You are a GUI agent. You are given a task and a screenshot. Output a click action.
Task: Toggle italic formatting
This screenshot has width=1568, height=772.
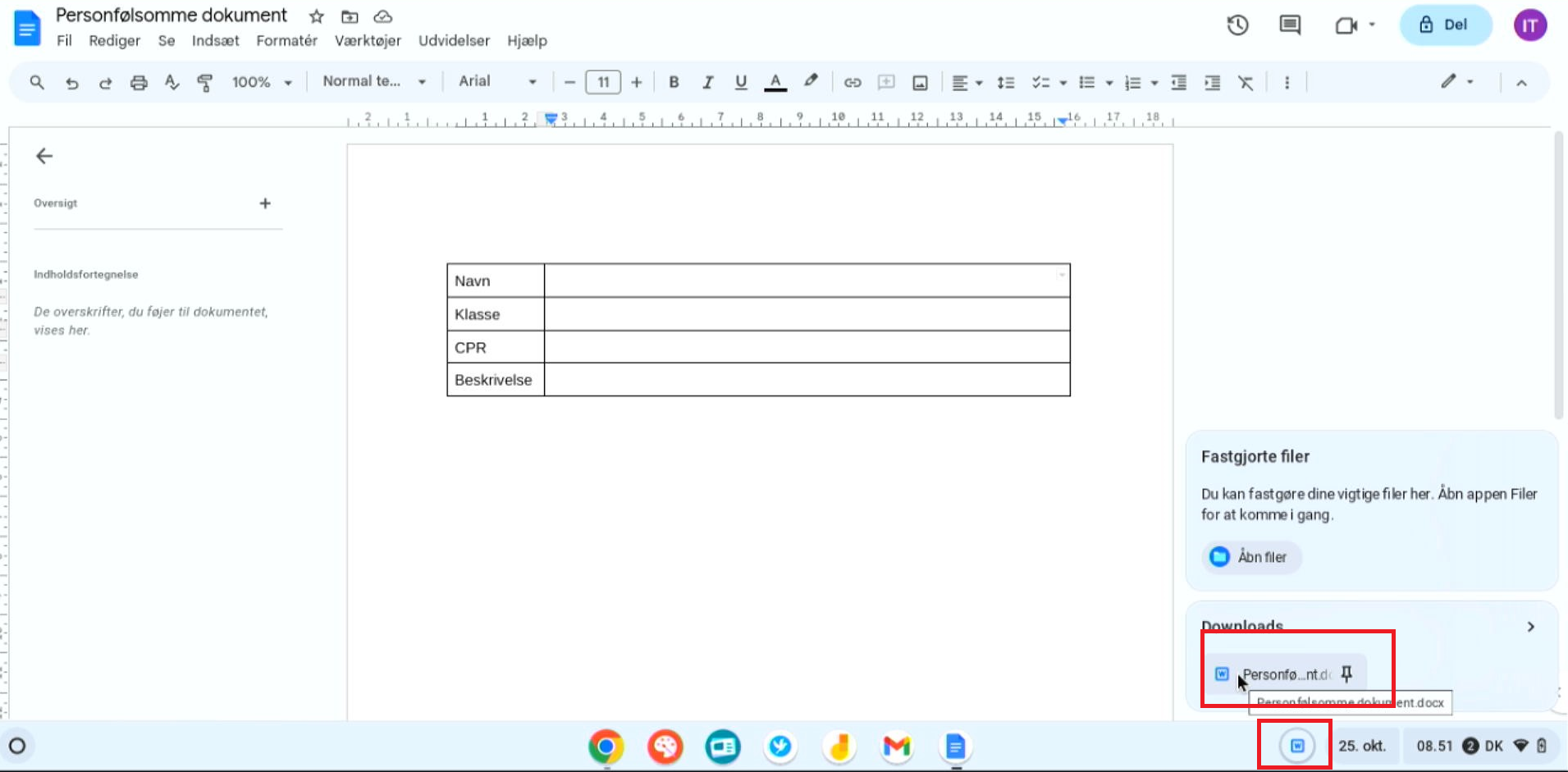pos(707,82)
